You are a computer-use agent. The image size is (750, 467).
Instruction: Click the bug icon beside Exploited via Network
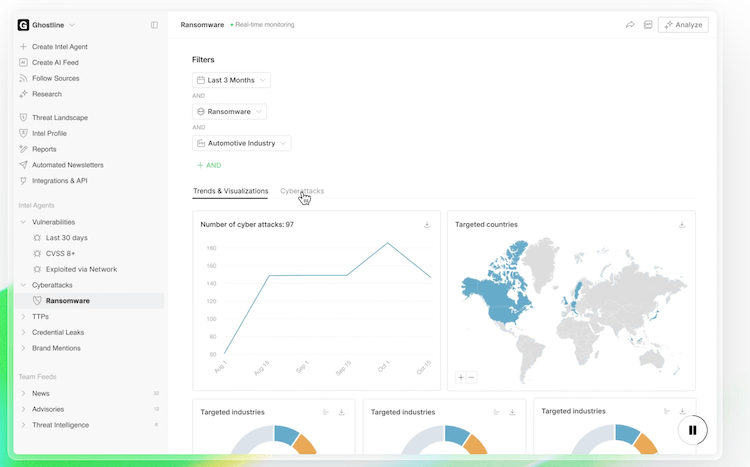click(x=37, y=269)
